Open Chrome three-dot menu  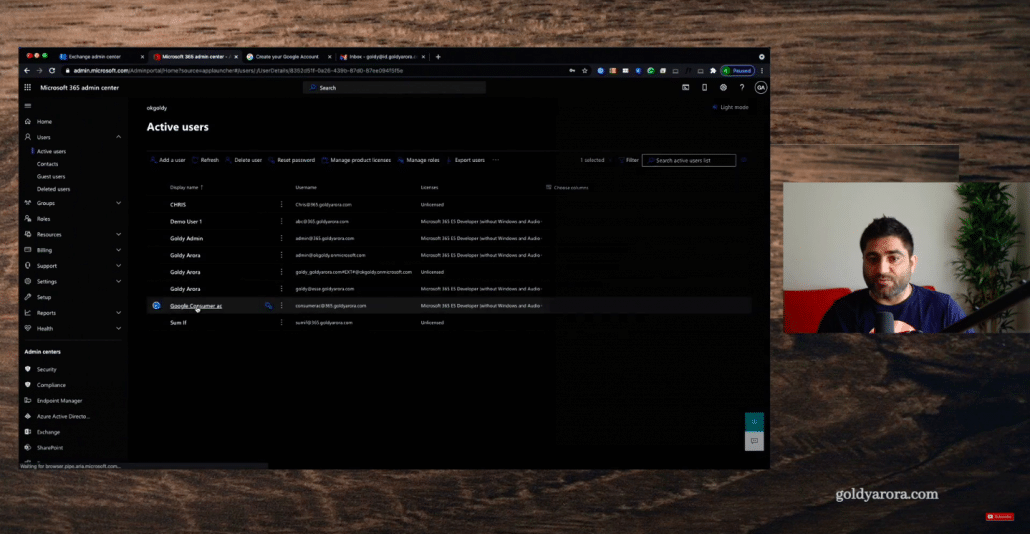[x=762, y=71]
